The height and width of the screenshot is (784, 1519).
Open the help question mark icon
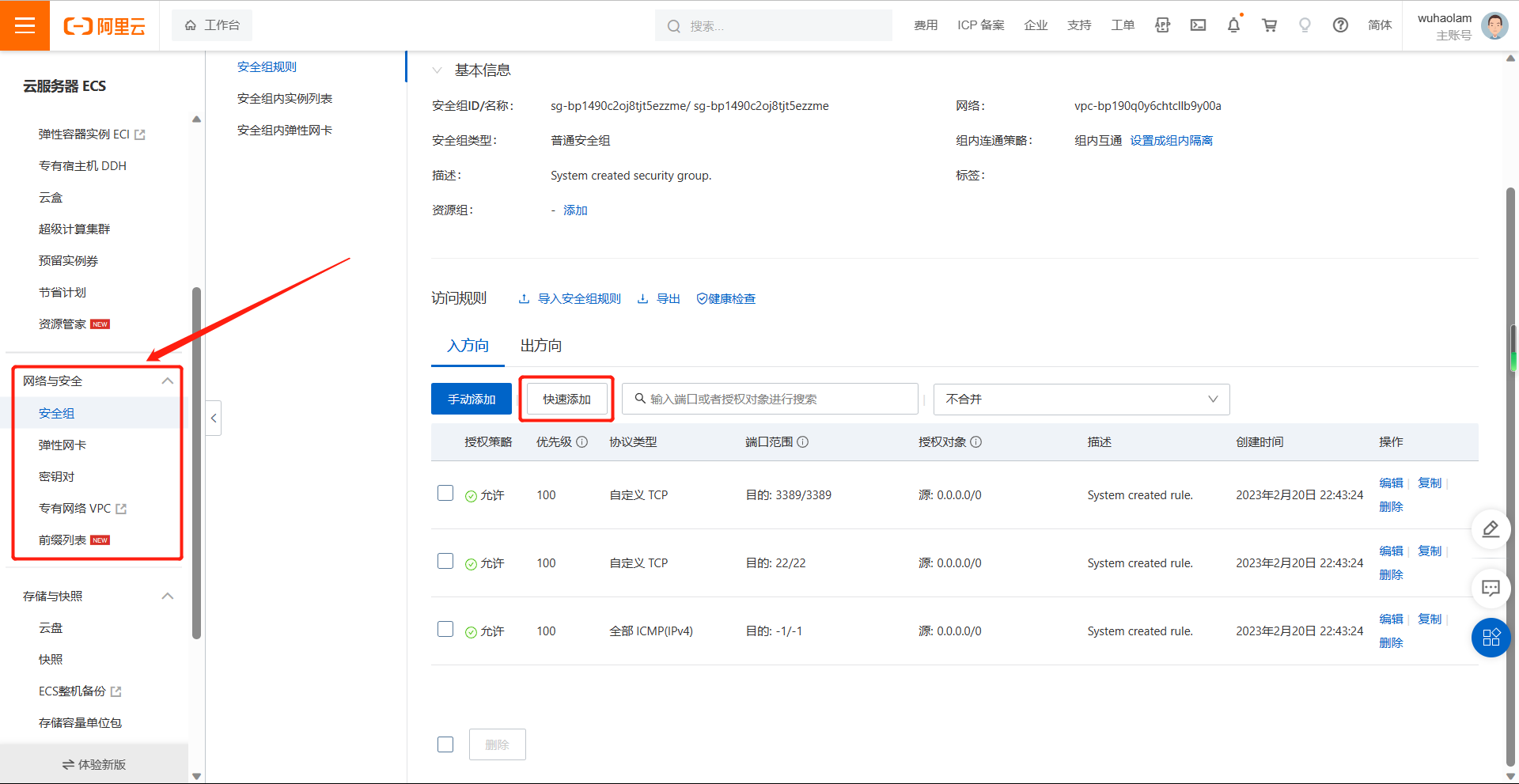click(1340, 25)
